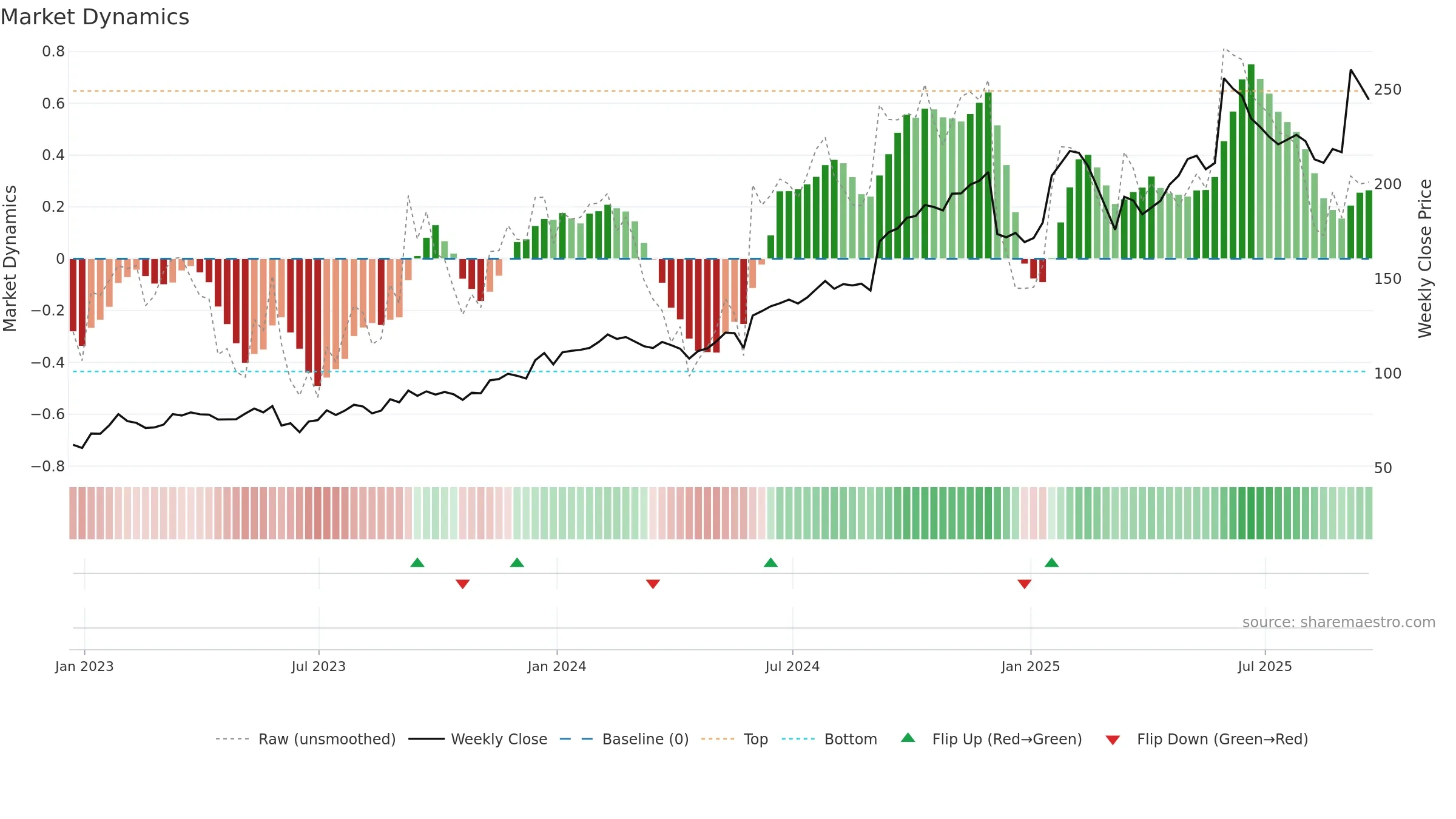
Task: Click the heatmap strip's dark green section near Jul 2025
Action: [x=1251, y=513]
